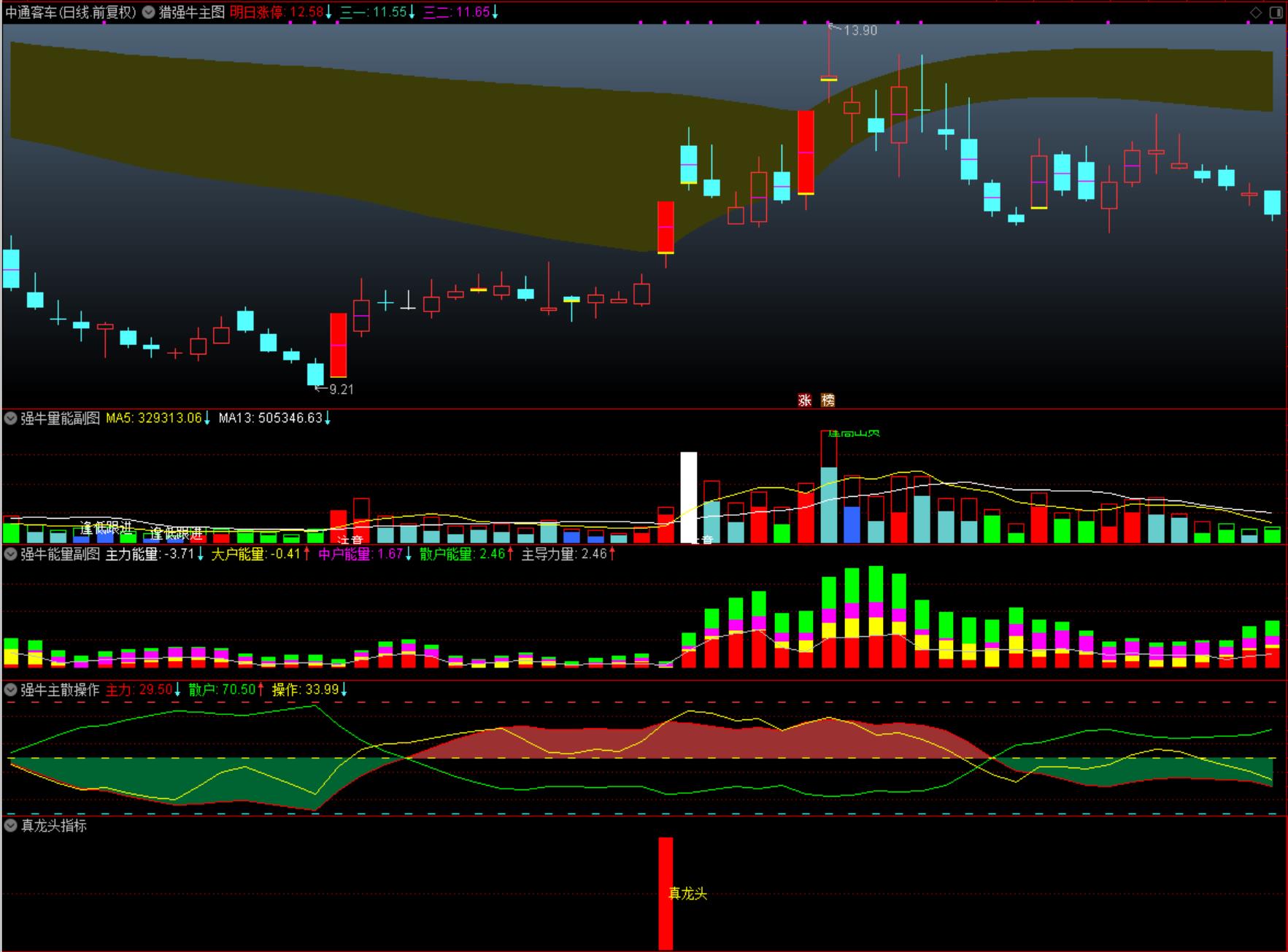1288x952 pixels.
Task: Select the 中通客车(日线,前复权) chart title
Action: 71,12
